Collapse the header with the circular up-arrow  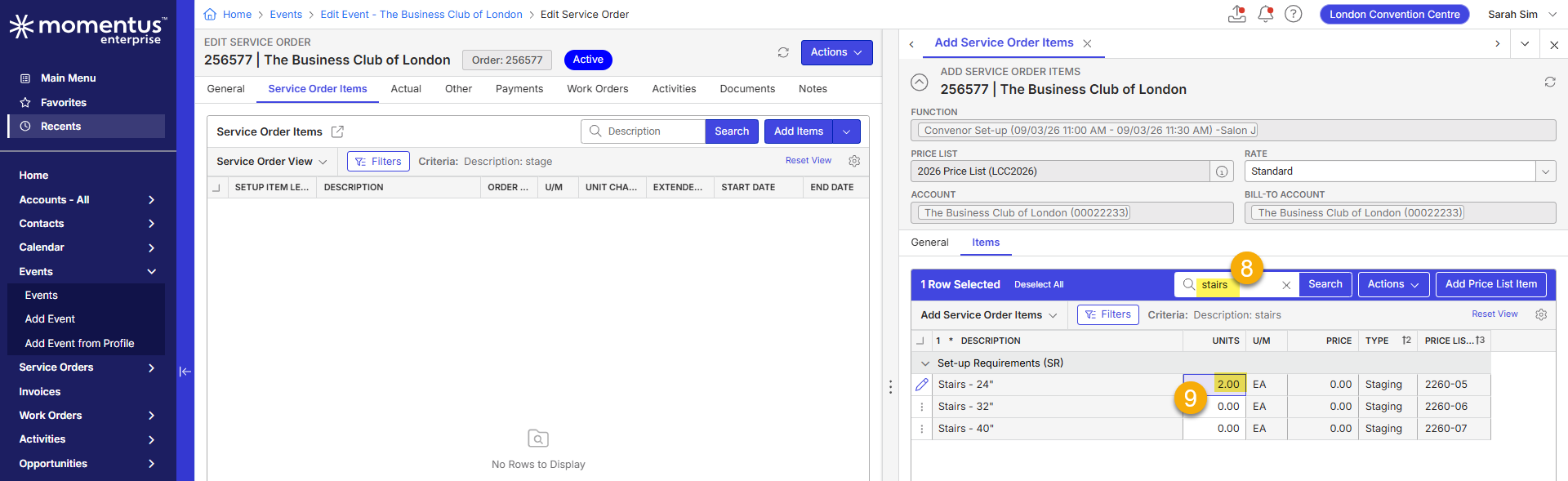pos(920,82)
